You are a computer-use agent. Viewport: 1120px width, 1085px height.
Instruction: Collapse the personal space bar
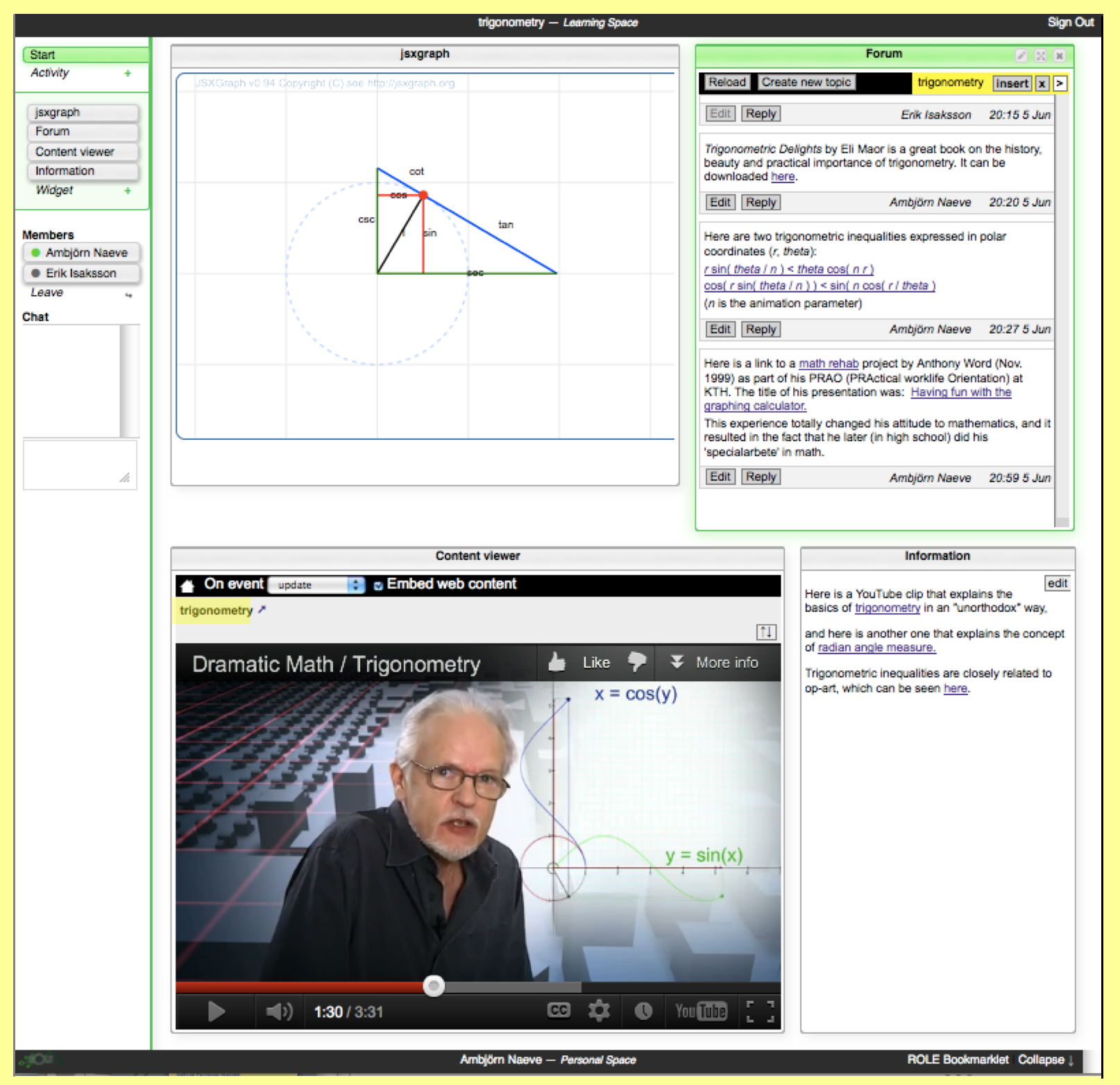coord(1045,1059)
